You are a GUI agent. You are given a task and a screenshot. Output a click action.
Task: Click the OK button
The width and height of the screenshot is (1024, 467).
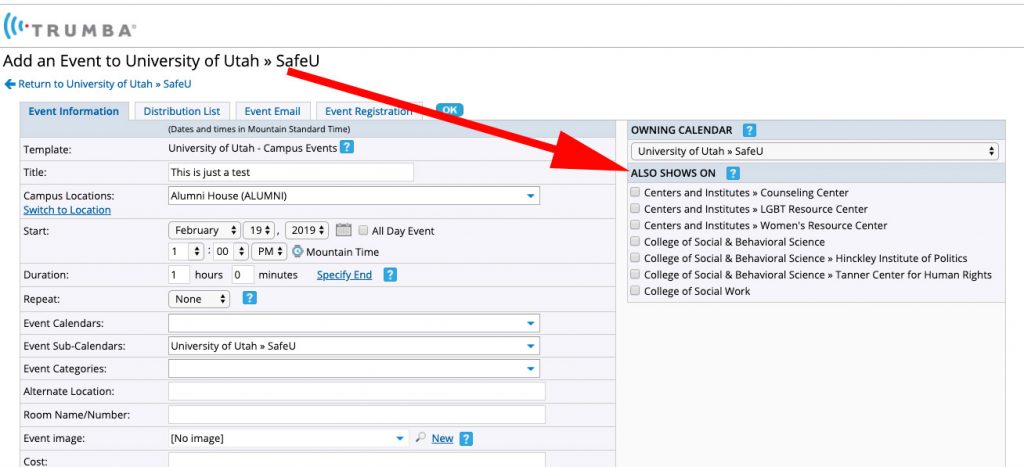pyautogui.click(x=449, y=110)
